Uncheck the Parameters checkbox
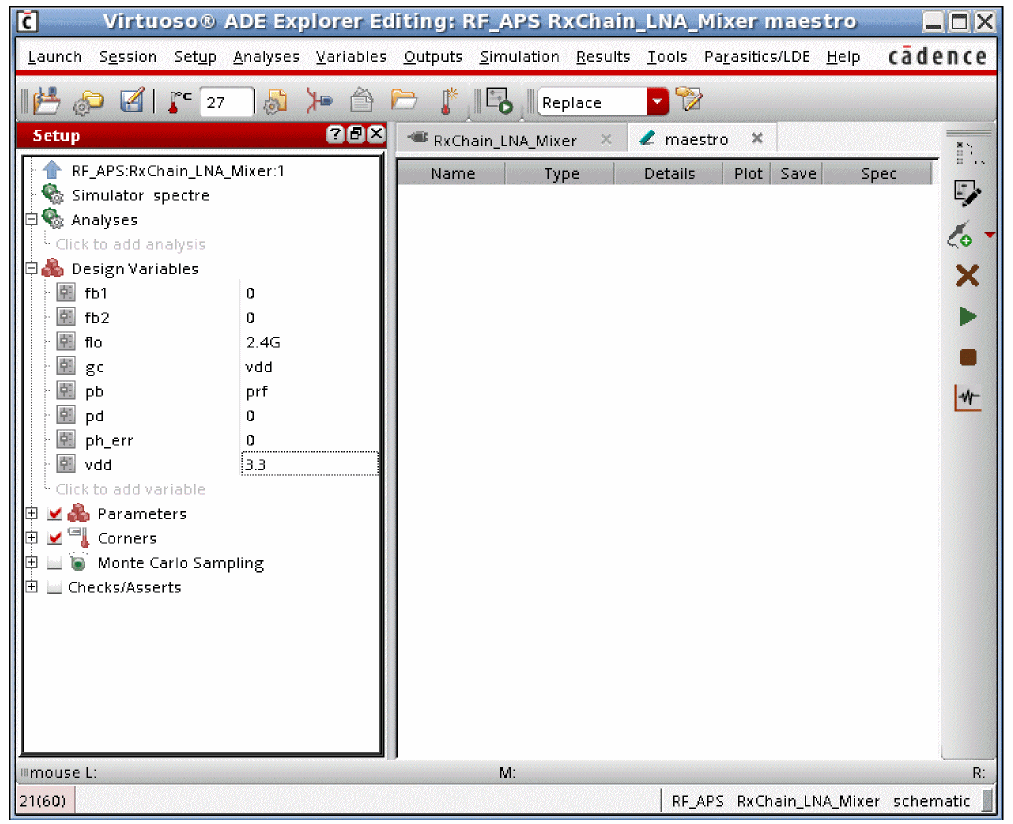The height and width of the screenshot is (824, 1013). point(55,514)
